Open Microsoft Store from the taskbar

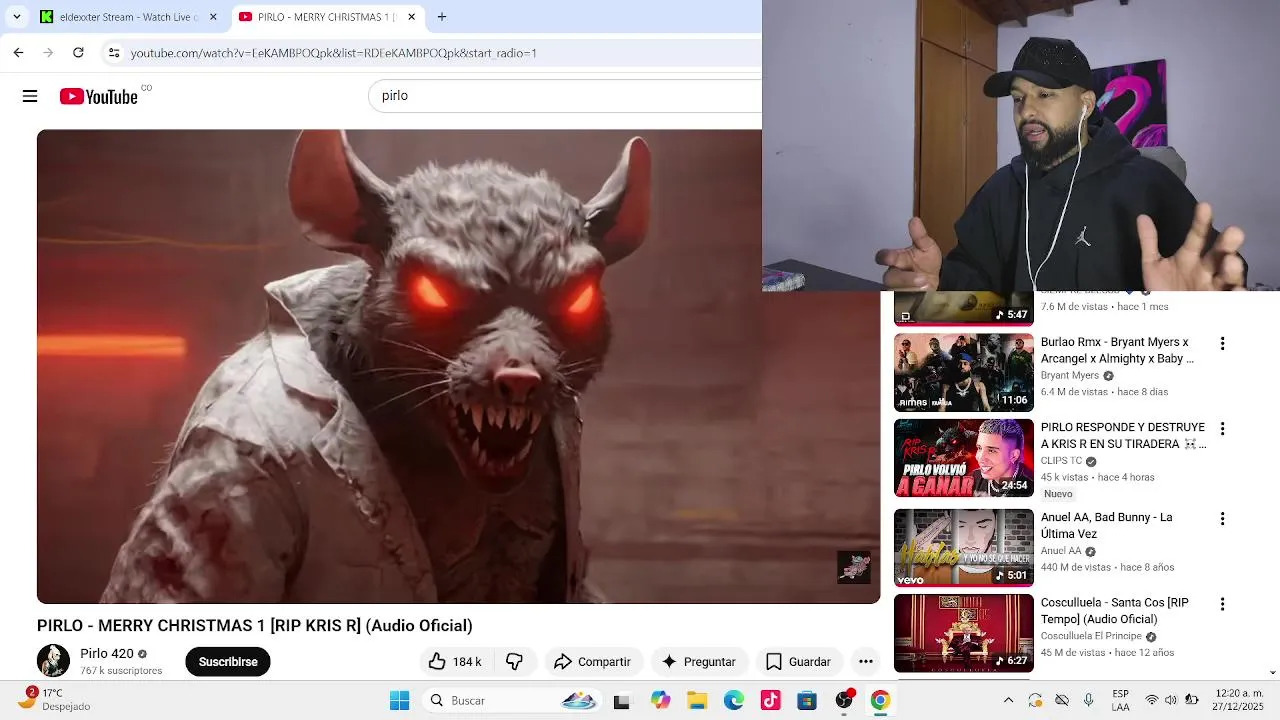point(807,700)
